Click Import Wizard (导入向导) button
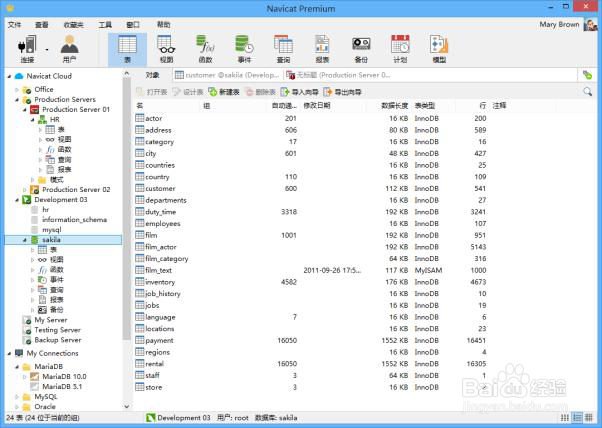The width and height of the screenshot is (602, 428). click(x=299, y=92)
